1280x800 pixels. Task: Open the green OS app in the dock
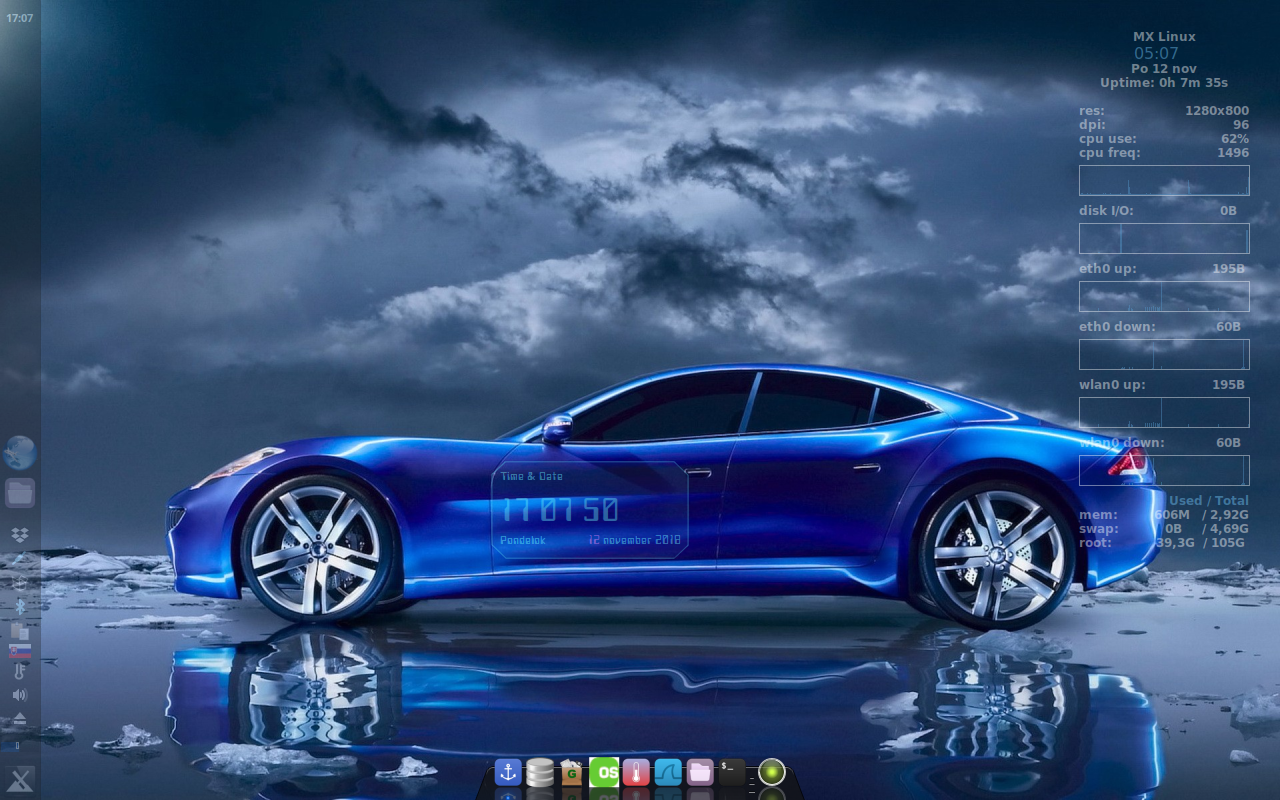click(603, 772)
